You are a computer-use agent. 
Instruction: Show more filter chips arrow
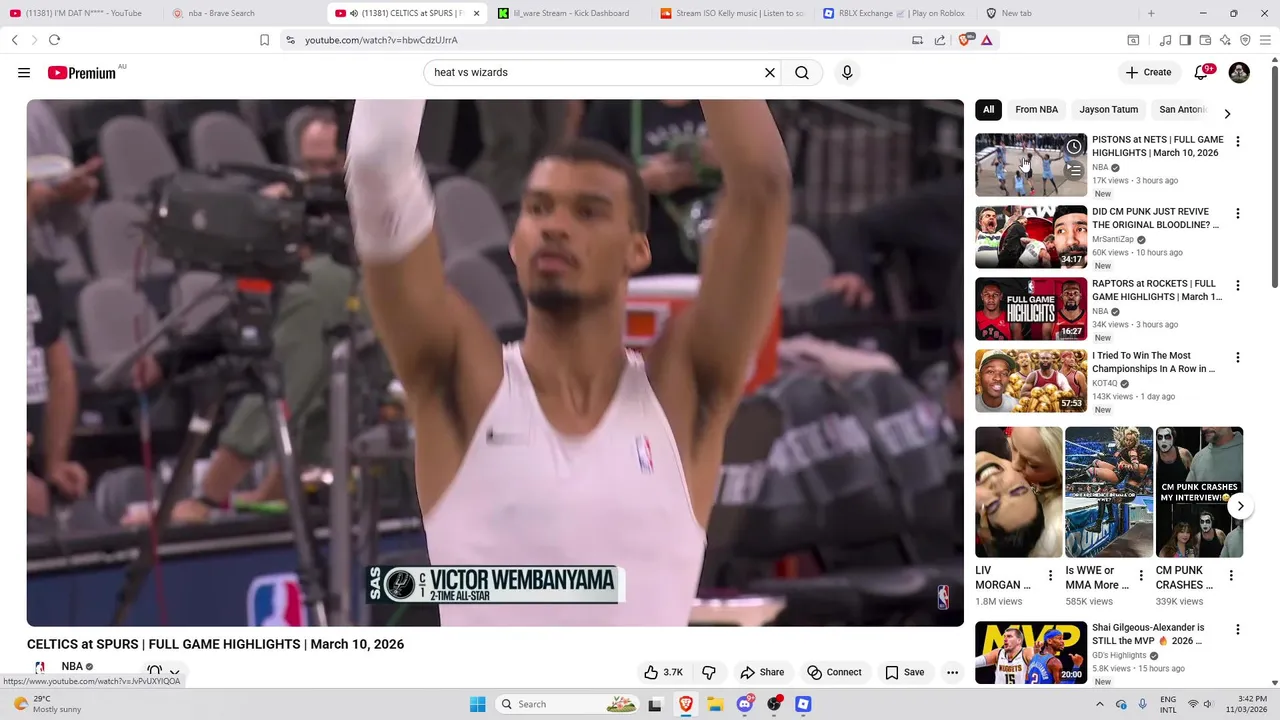click(1227, 113)
